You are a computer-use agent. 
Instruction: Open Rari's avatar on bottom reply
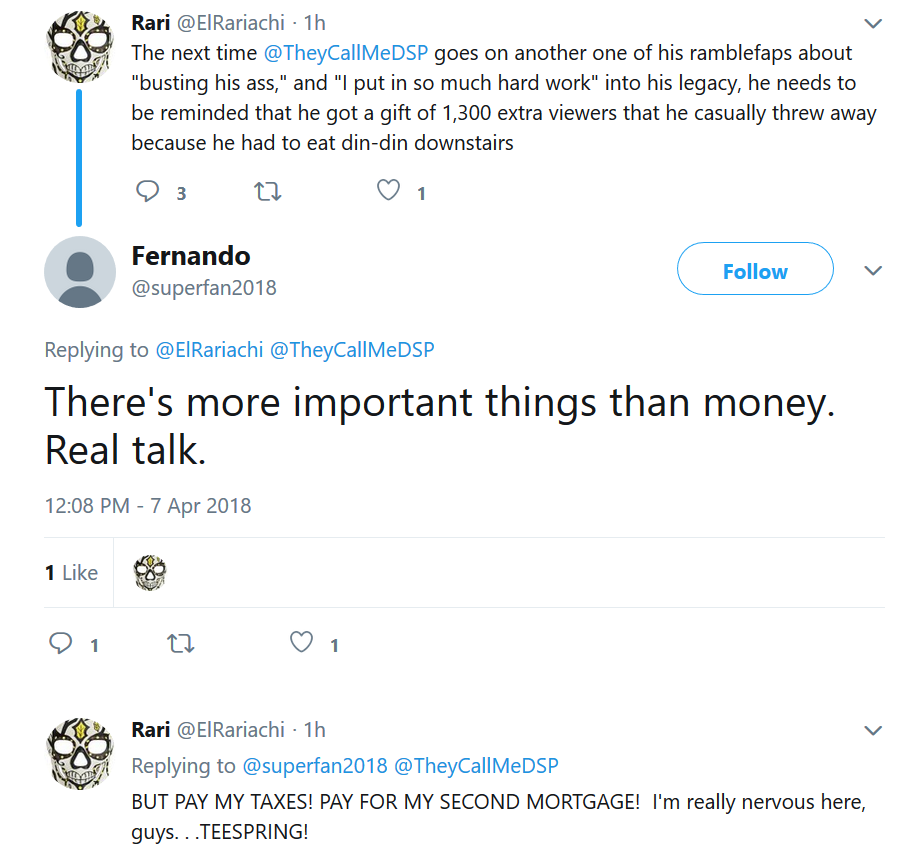pyautogui.click(x=79, y=754)
